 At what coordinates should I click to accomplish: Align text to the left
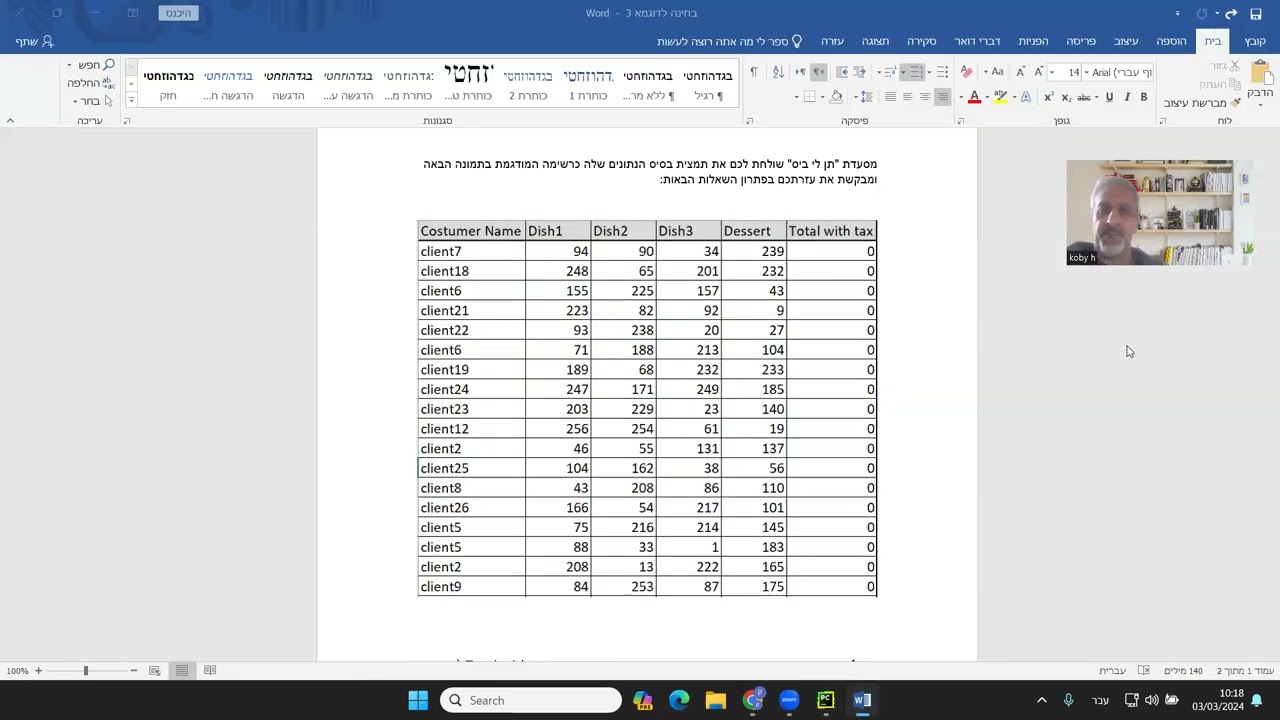[908, 97]
